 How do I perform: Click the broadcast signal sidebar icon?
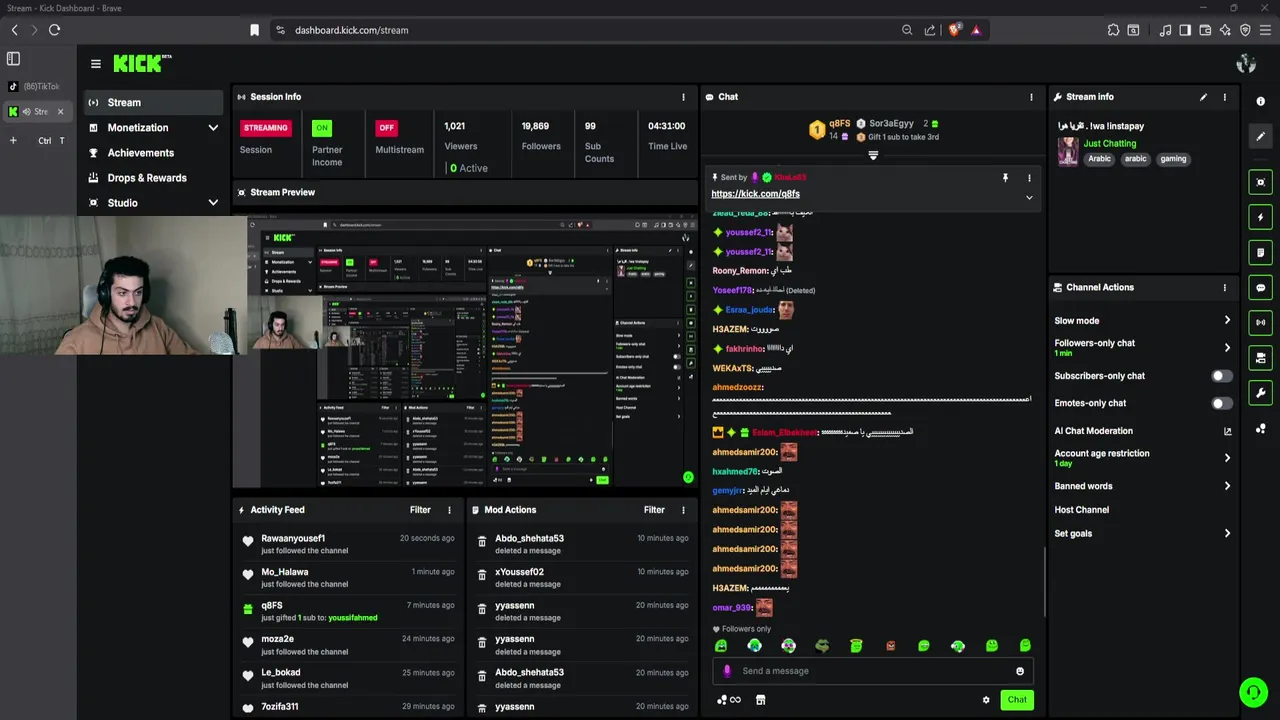[1260, 322]
